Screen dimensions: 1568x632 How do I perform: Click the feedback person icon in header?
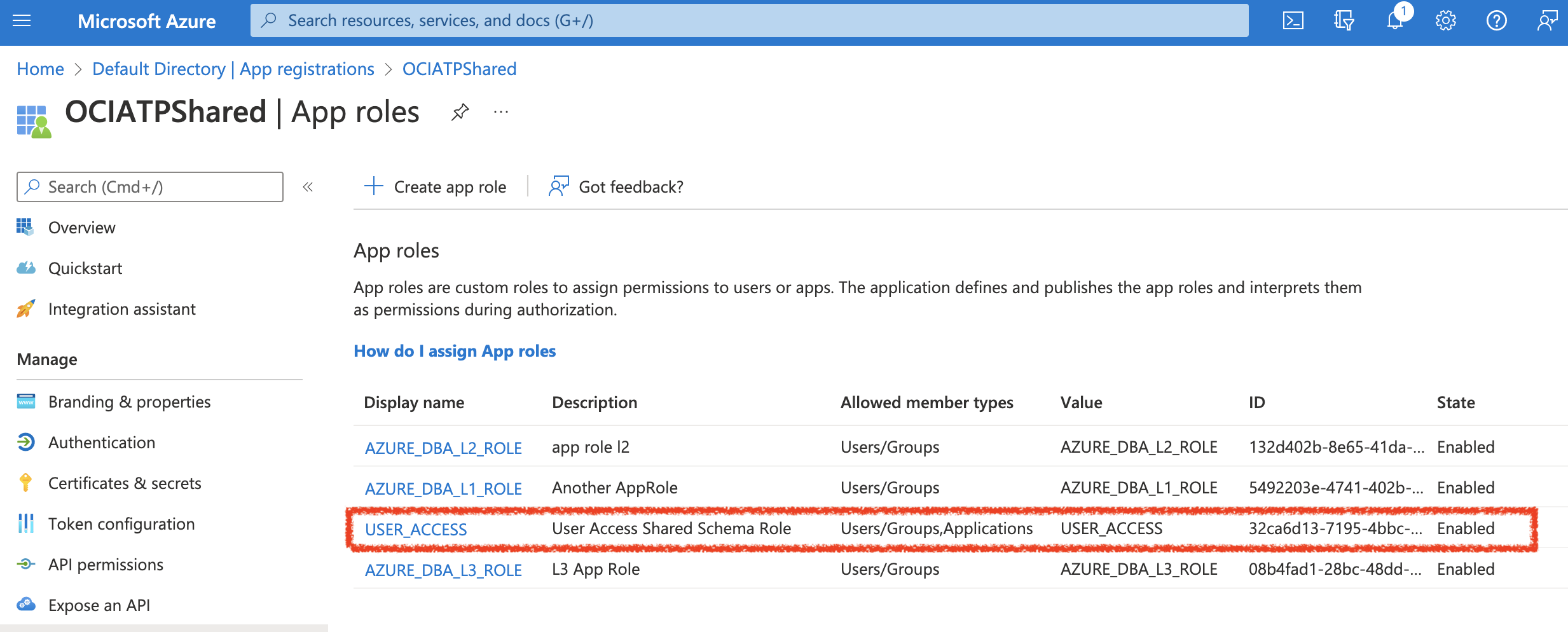point(1547,21)
